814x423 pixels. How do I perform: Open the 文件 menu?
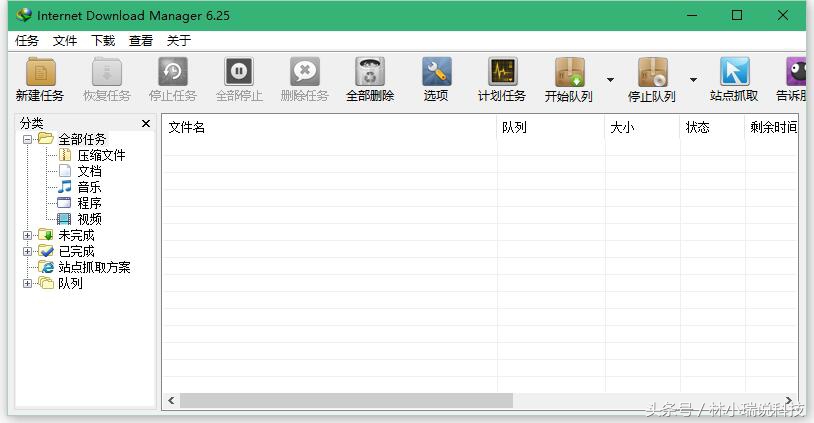tap(65, 40)
